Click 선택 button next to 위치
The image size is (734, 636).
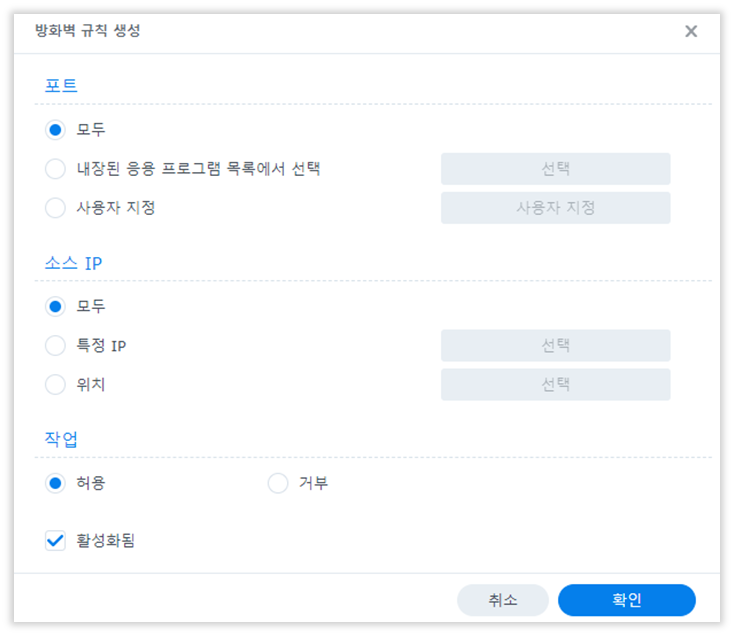pyautogui.click(x=555, y=384)
